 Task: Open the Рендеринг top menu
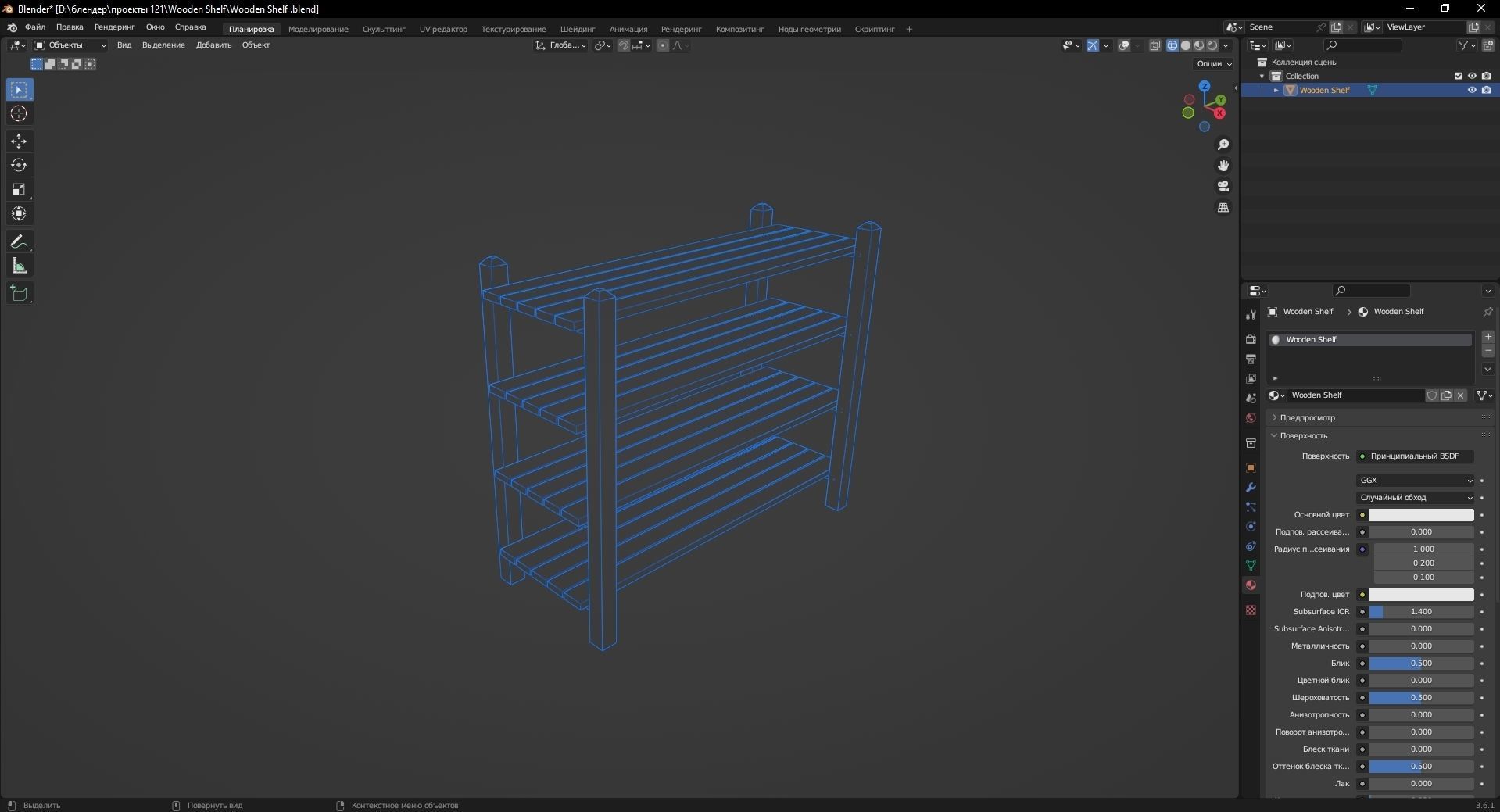114,27
